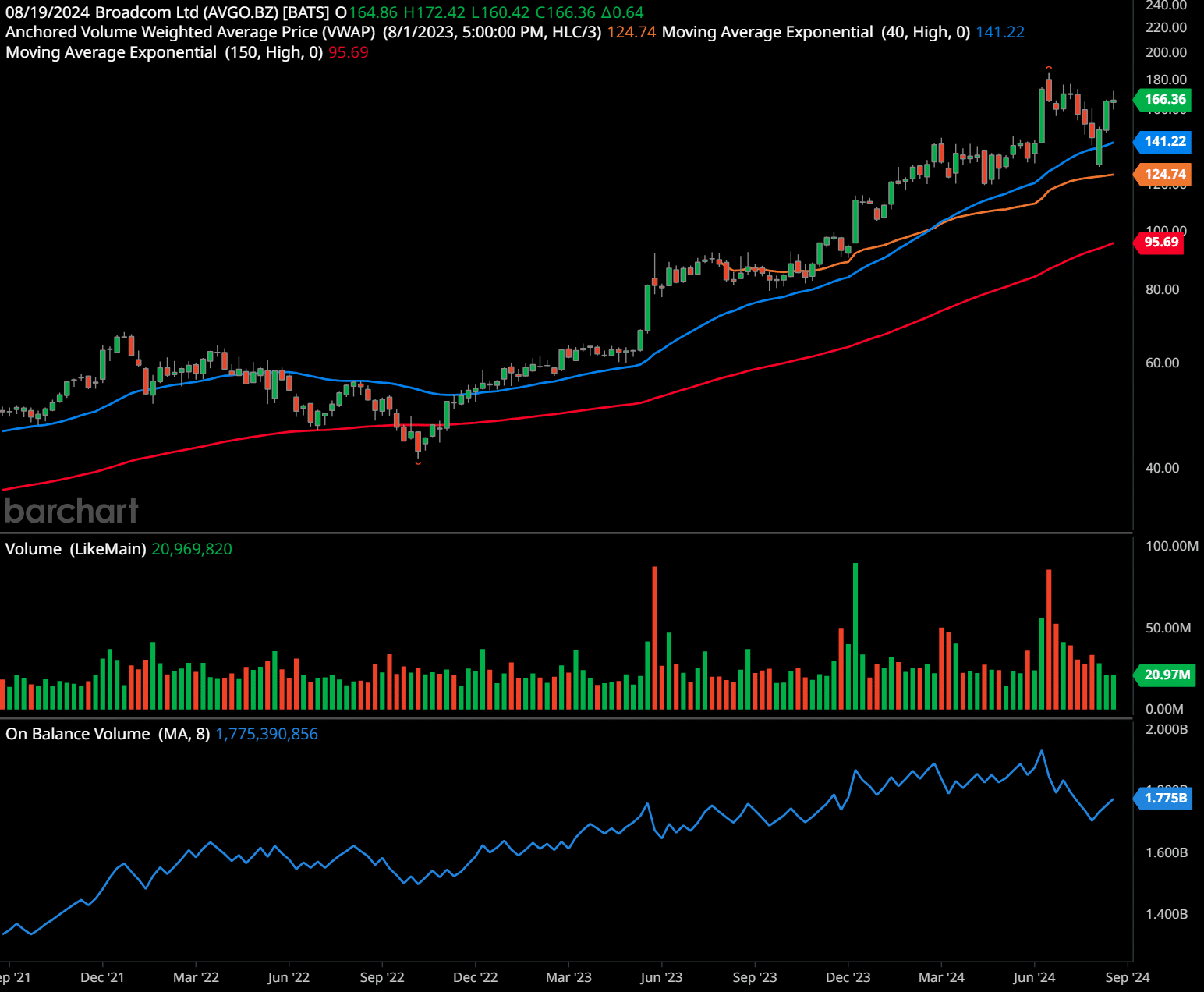Click the 50.00M volume axis label
Image resolution: width=1204 pixels, height=992 pixels.
pyautogui.click(x=1168, y=628)
